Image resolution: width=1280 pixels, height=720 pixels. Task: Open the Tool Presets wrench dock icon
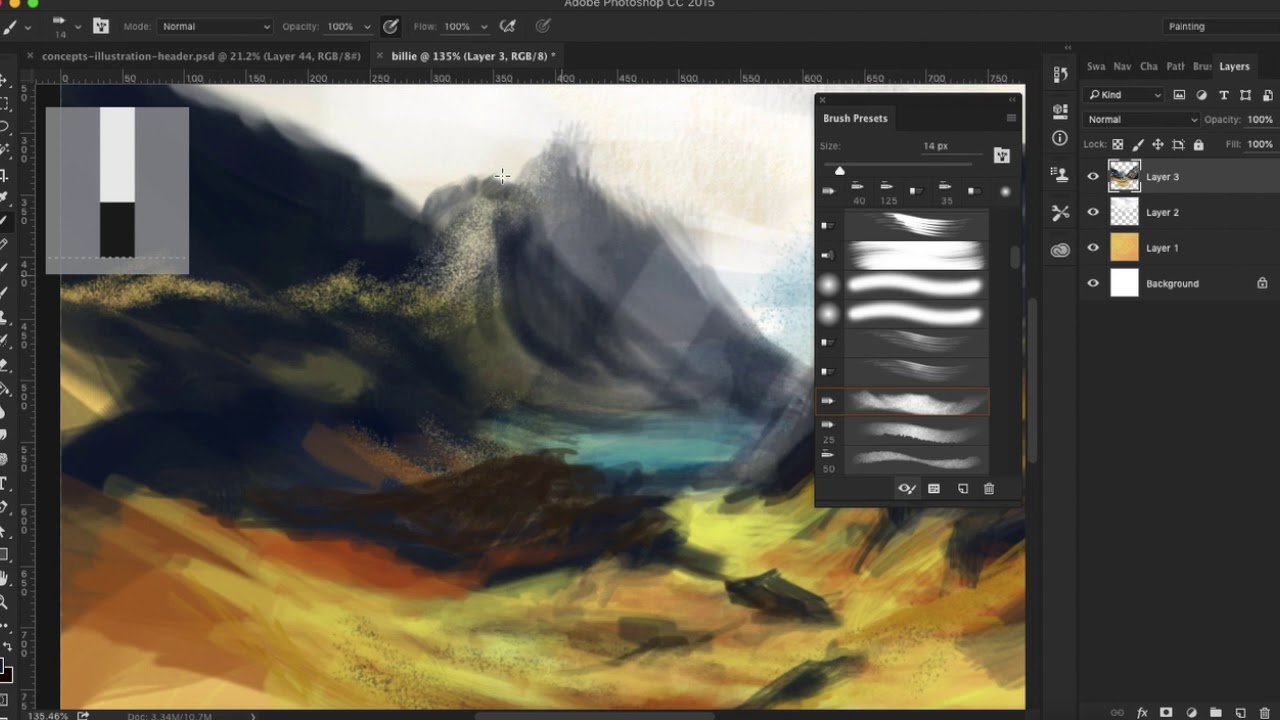(1060, 213)
